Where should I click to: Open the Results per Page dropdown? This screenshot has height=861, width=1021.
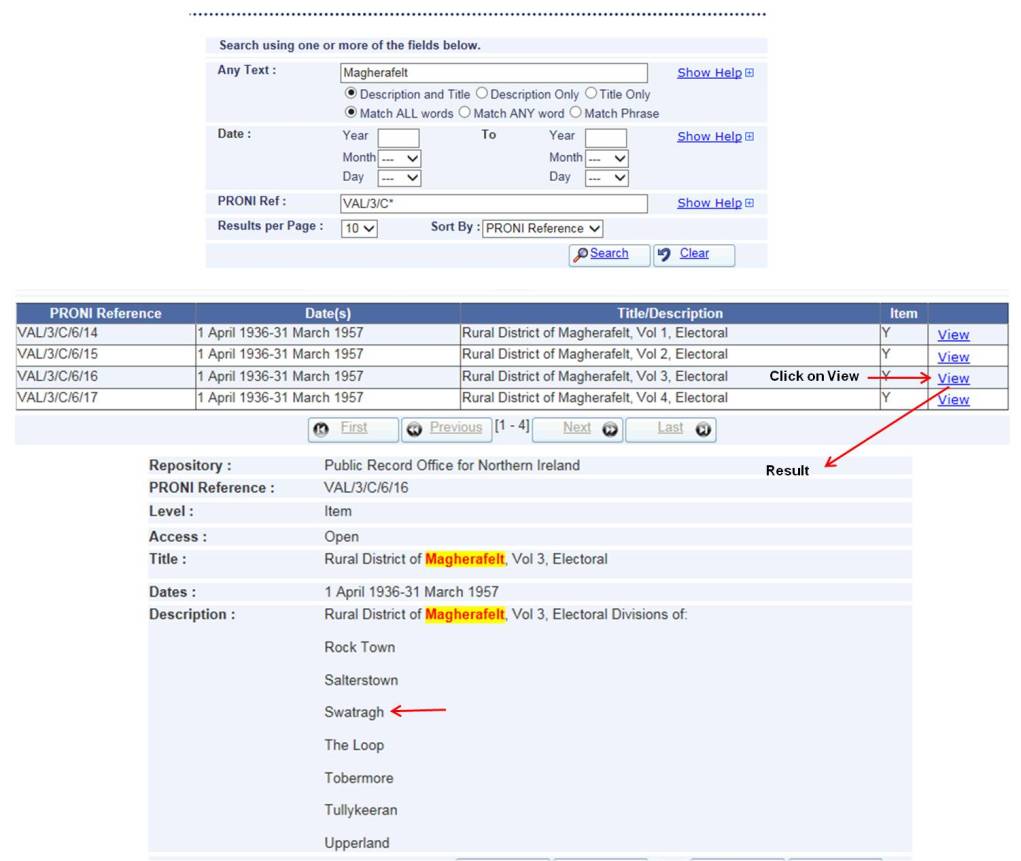(359, 229)
